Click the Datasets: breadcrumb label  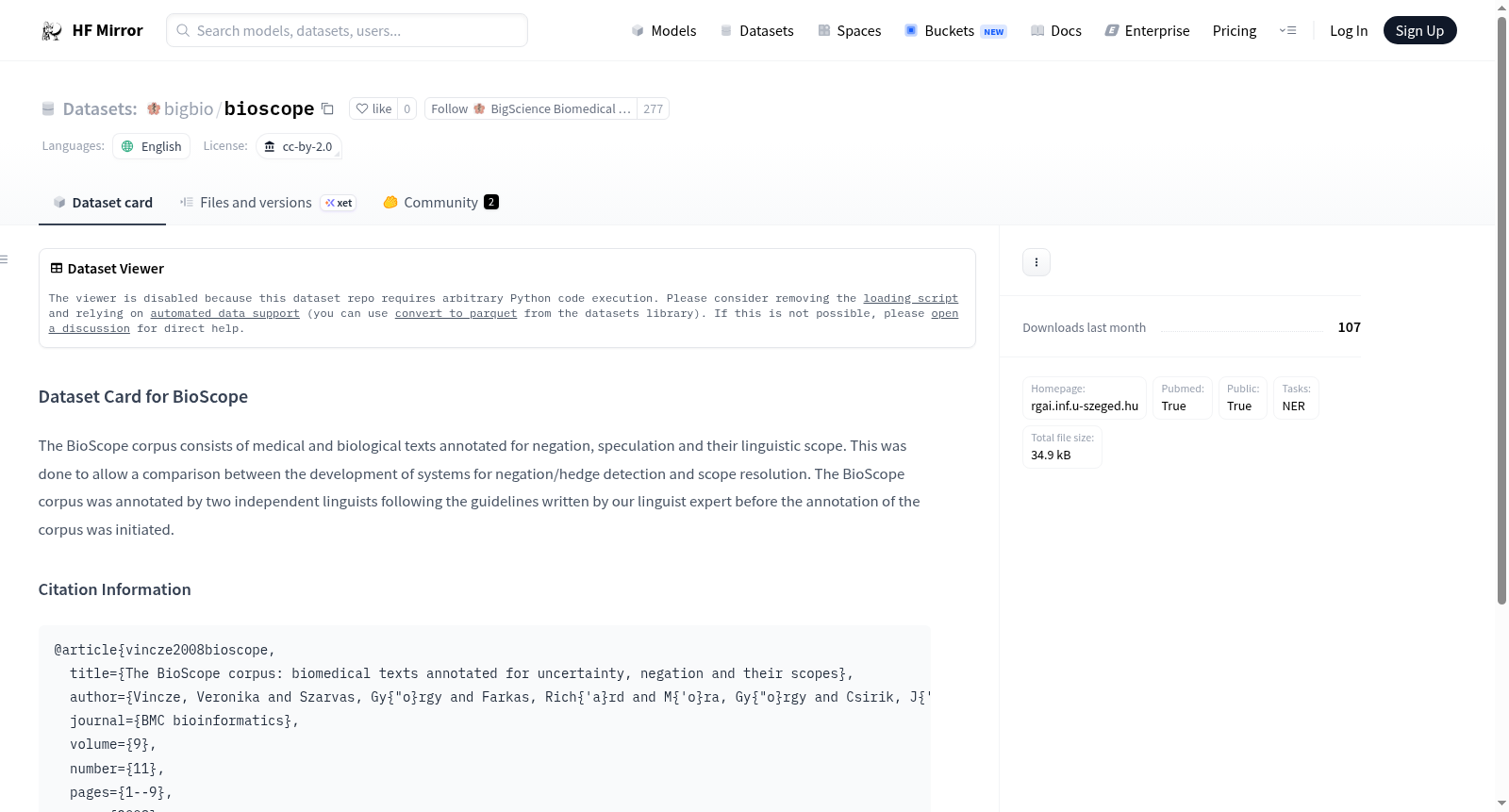pyautogui.click(x=99, y=108)
